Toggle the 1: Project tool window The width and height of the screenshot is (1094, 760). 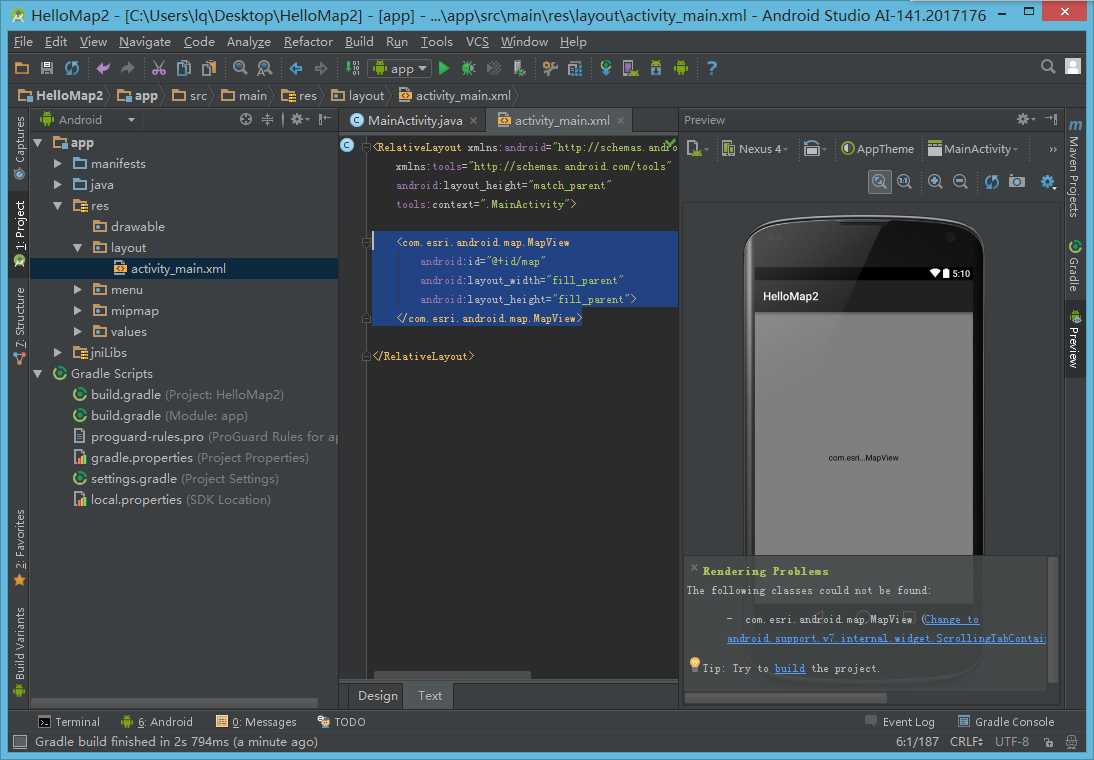click(19, 232)
